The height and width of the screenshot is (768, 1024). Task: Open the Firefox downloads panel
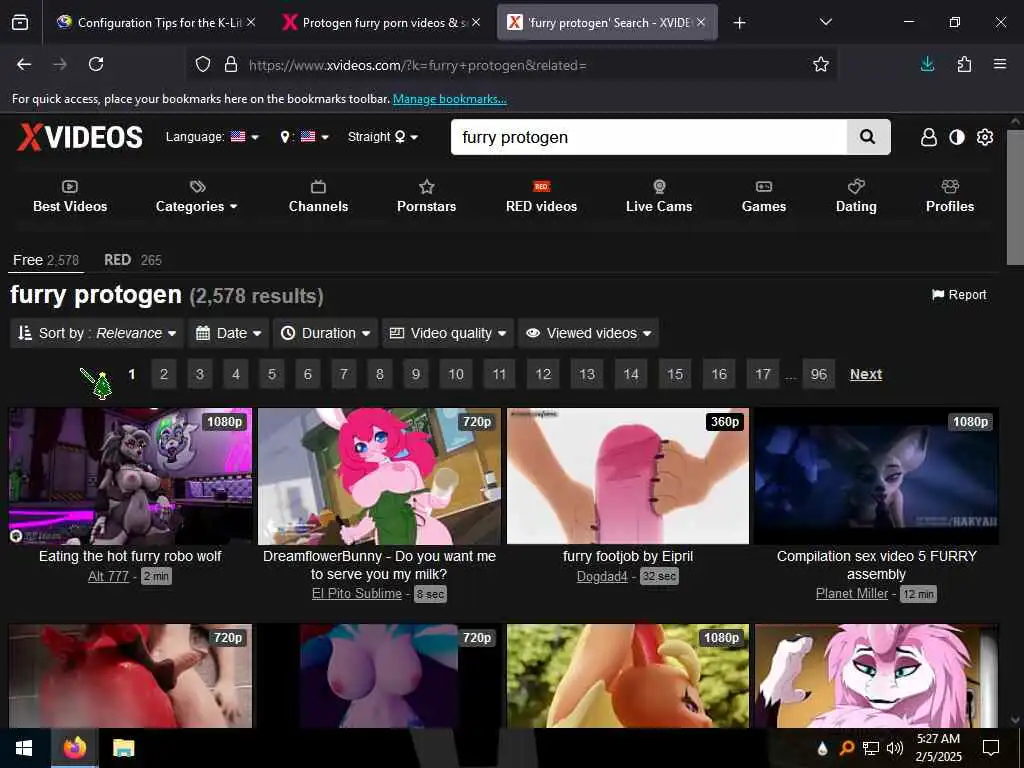point(927,64)
